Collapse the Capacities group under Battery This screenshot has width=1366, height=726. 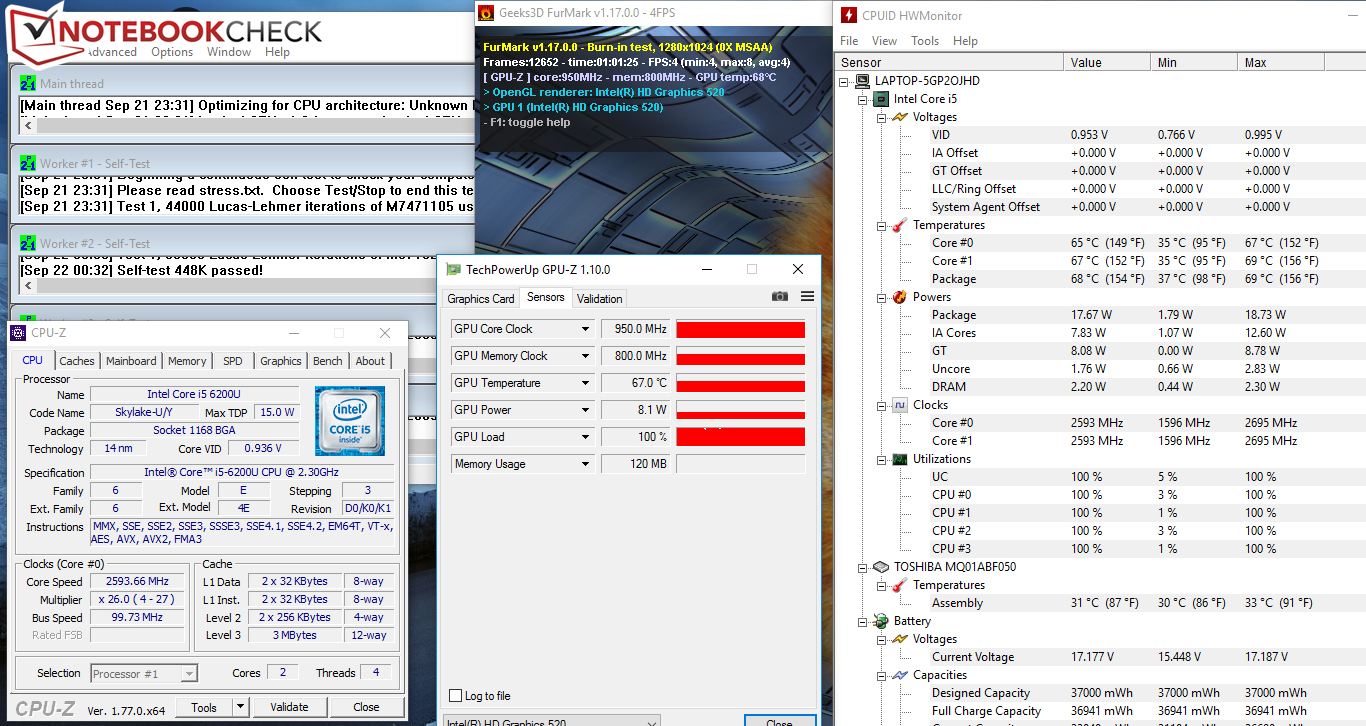[x=881, y=675]
